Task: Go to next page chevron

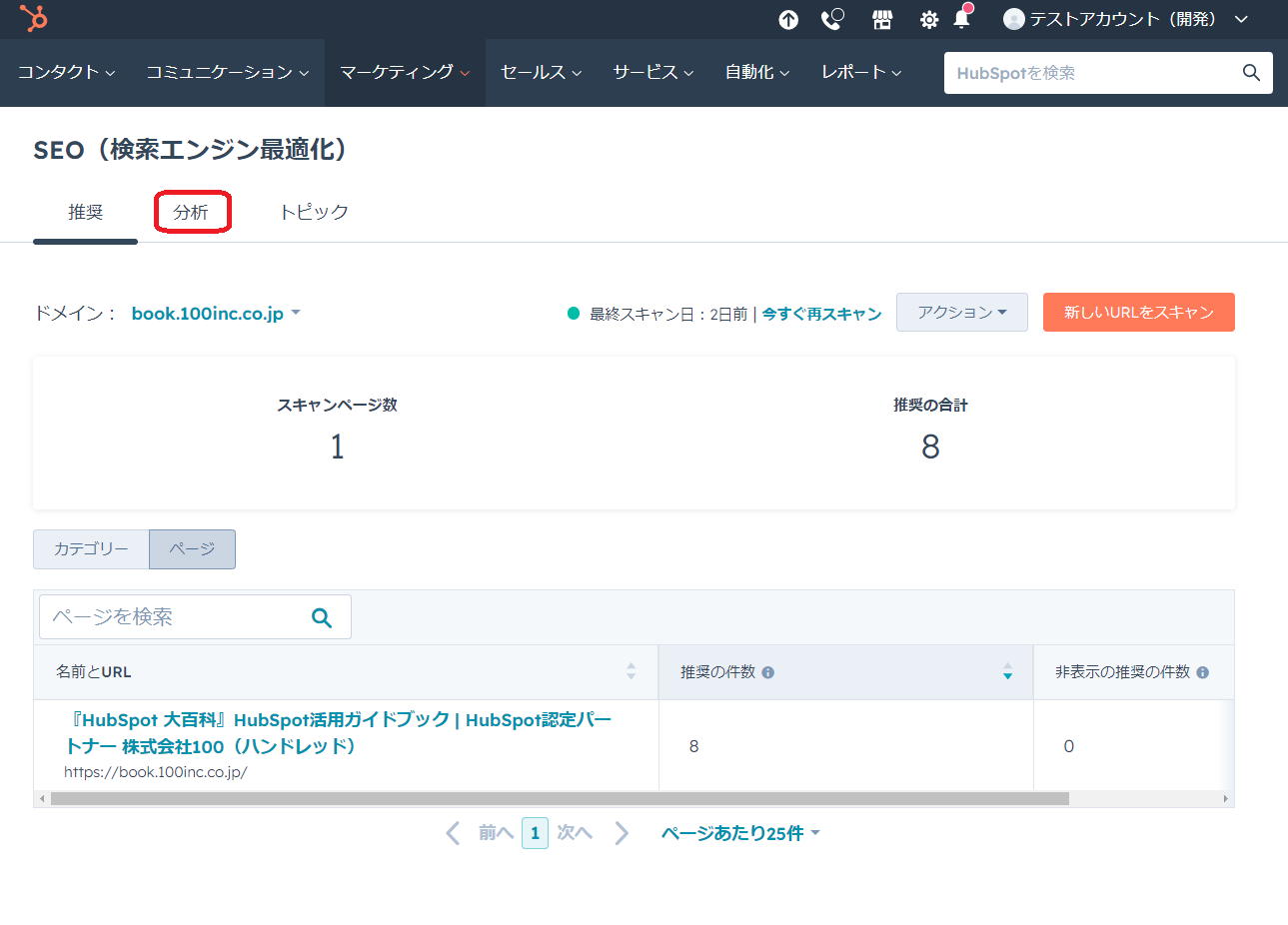Action: point(622,833)
